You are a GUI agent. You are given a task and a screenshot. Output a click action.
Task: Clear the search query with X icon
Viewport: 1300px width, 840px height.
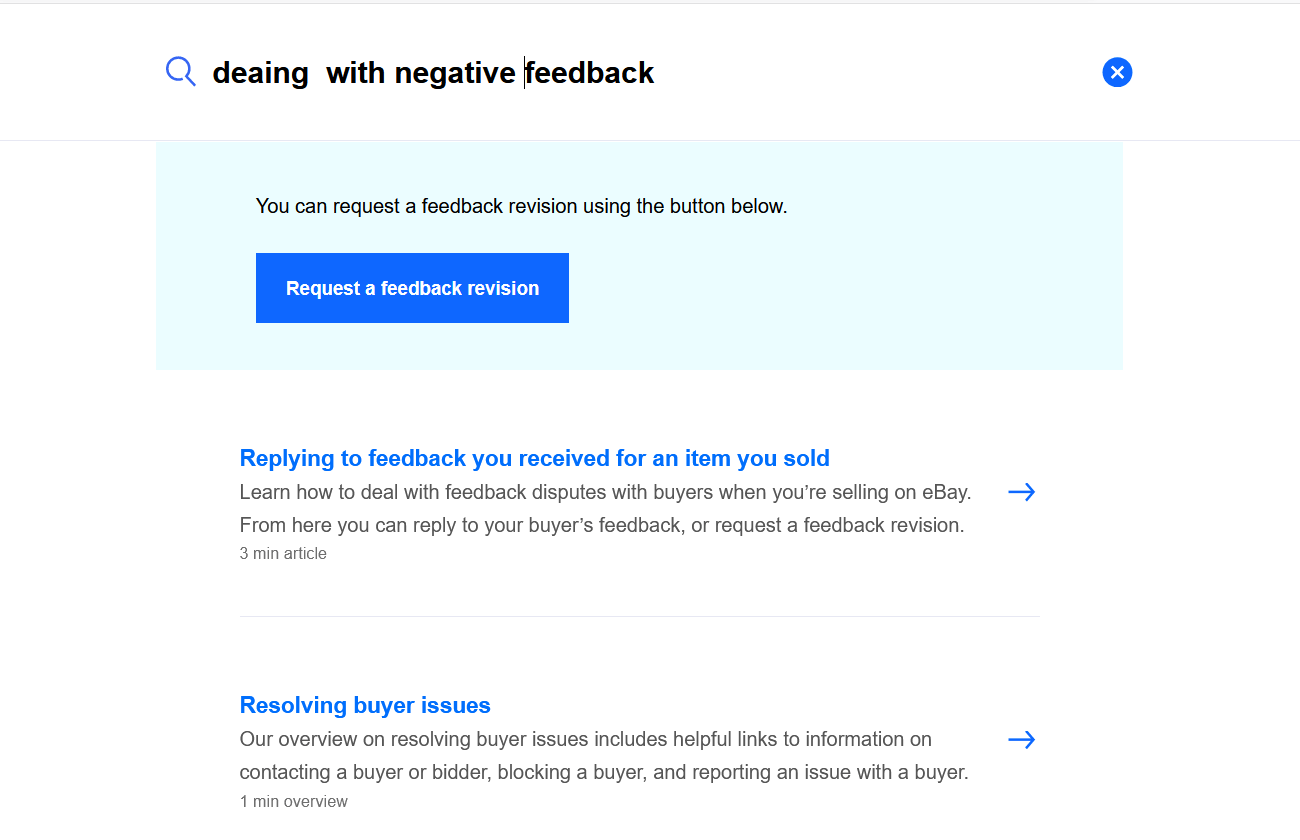(1117, 72)
